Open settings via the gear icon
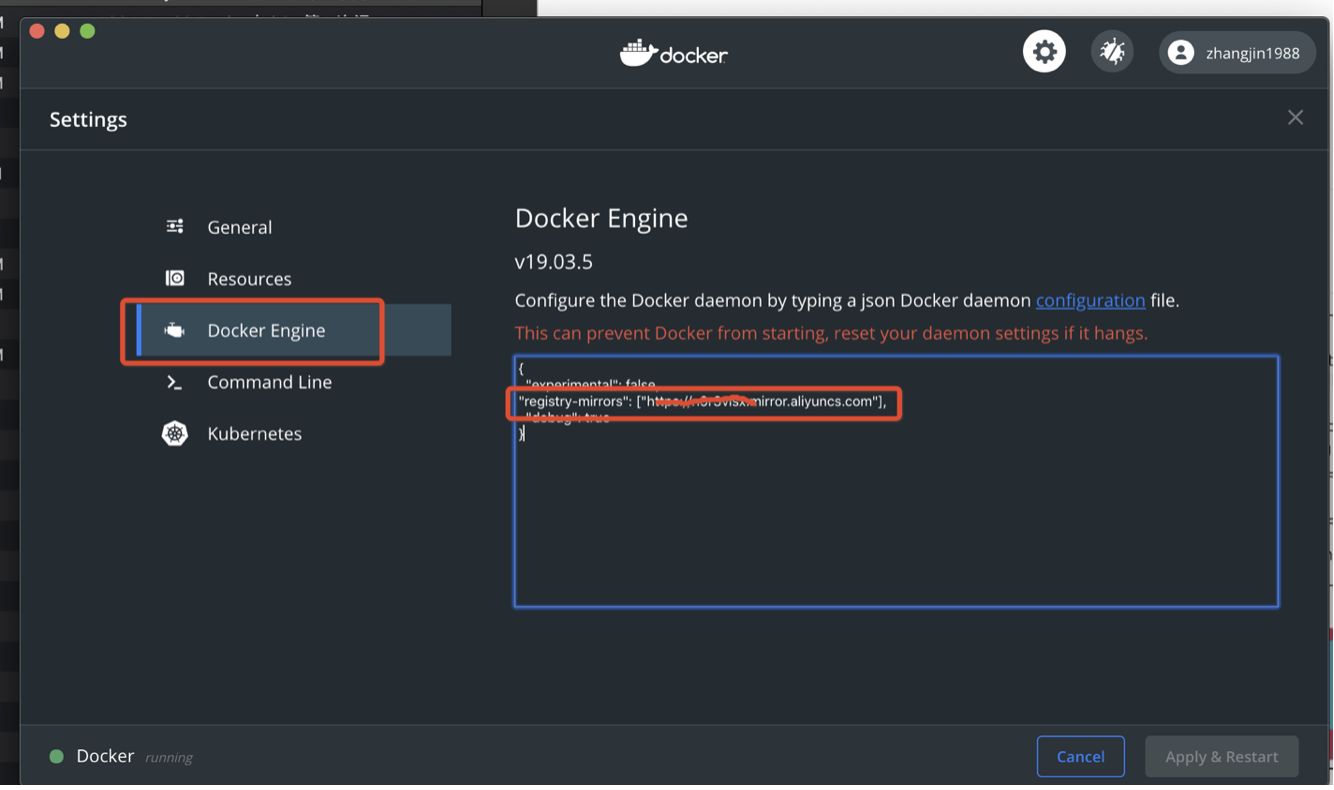This screenshot has width=1334, height=790. point(1044,52)
